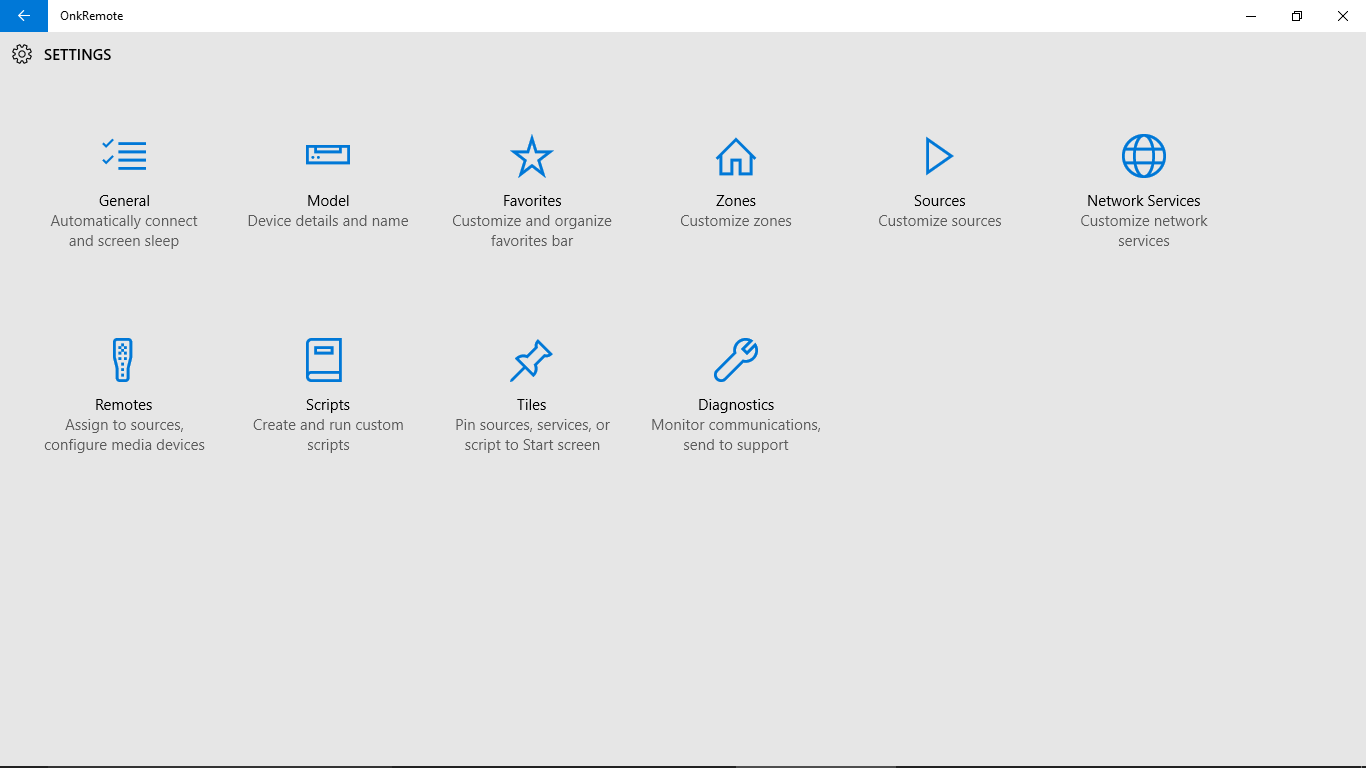The width and height of the screenshot is (1366, 768).
Task: Click the Sources play triangle icon
Action: tap(939, 156)
